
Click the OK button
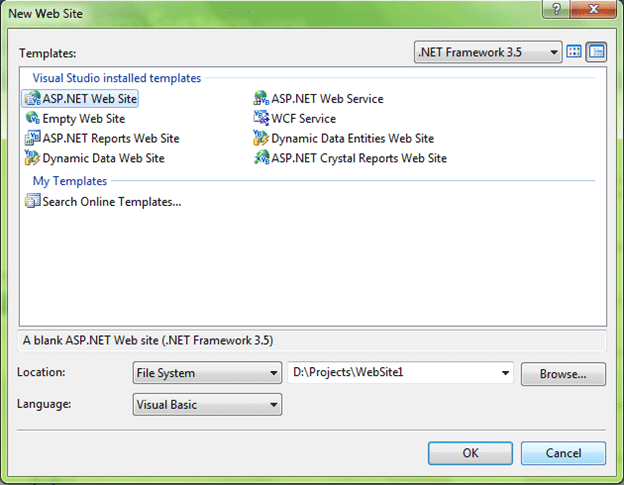click(x=470, y=453)
